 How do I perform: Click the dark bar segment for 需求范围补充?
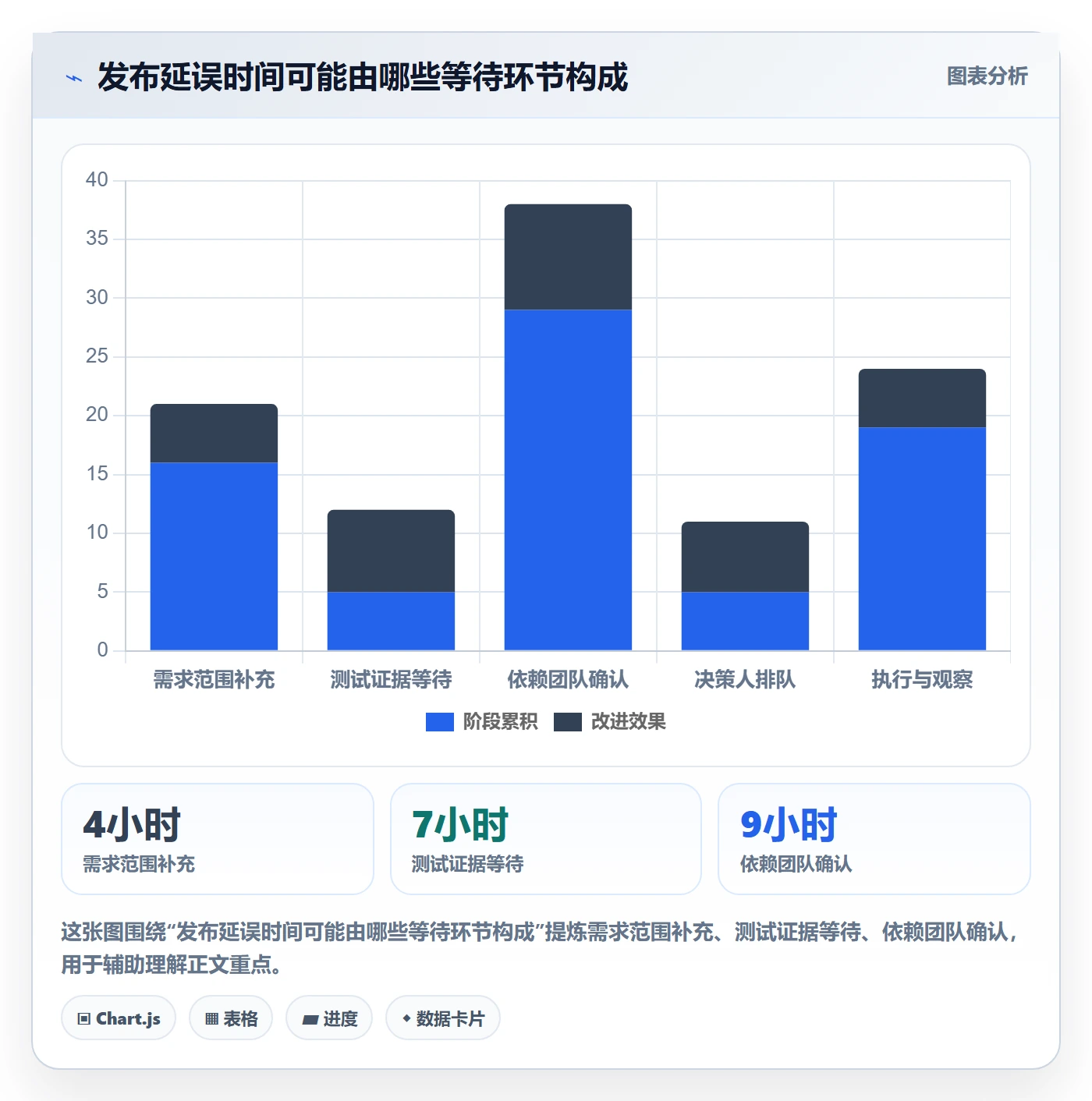(214, 434)
